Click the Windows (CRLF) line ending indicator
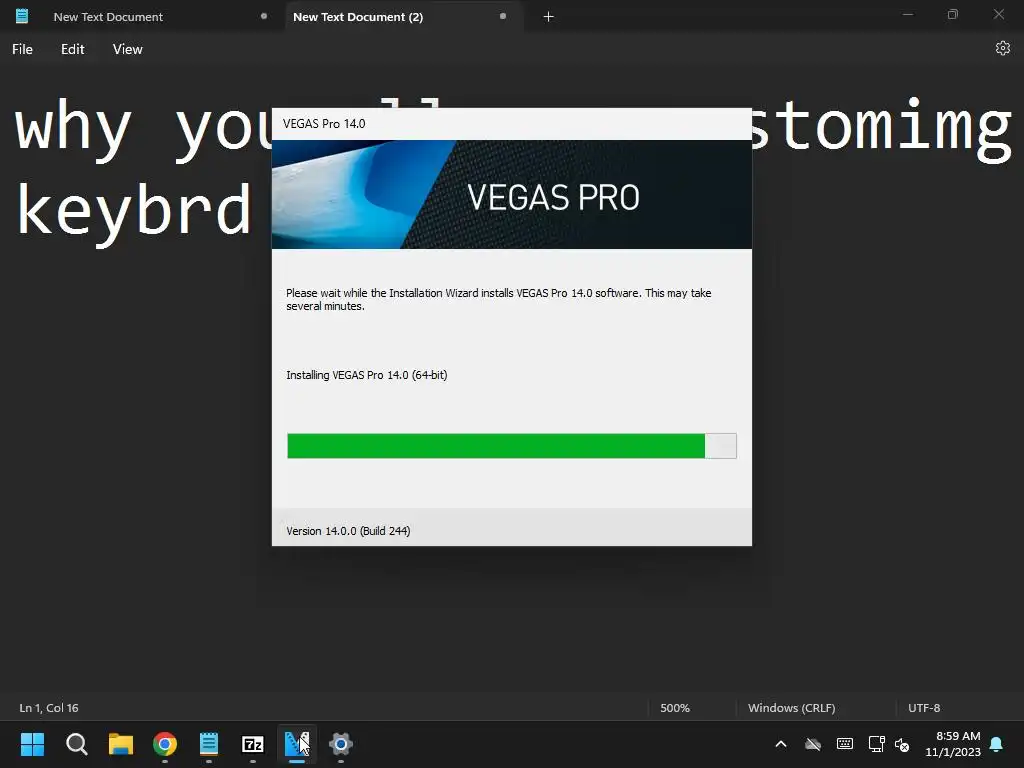Image resolution: width=1024 pixels, height=768 pixels. click(x=792, y=708)
